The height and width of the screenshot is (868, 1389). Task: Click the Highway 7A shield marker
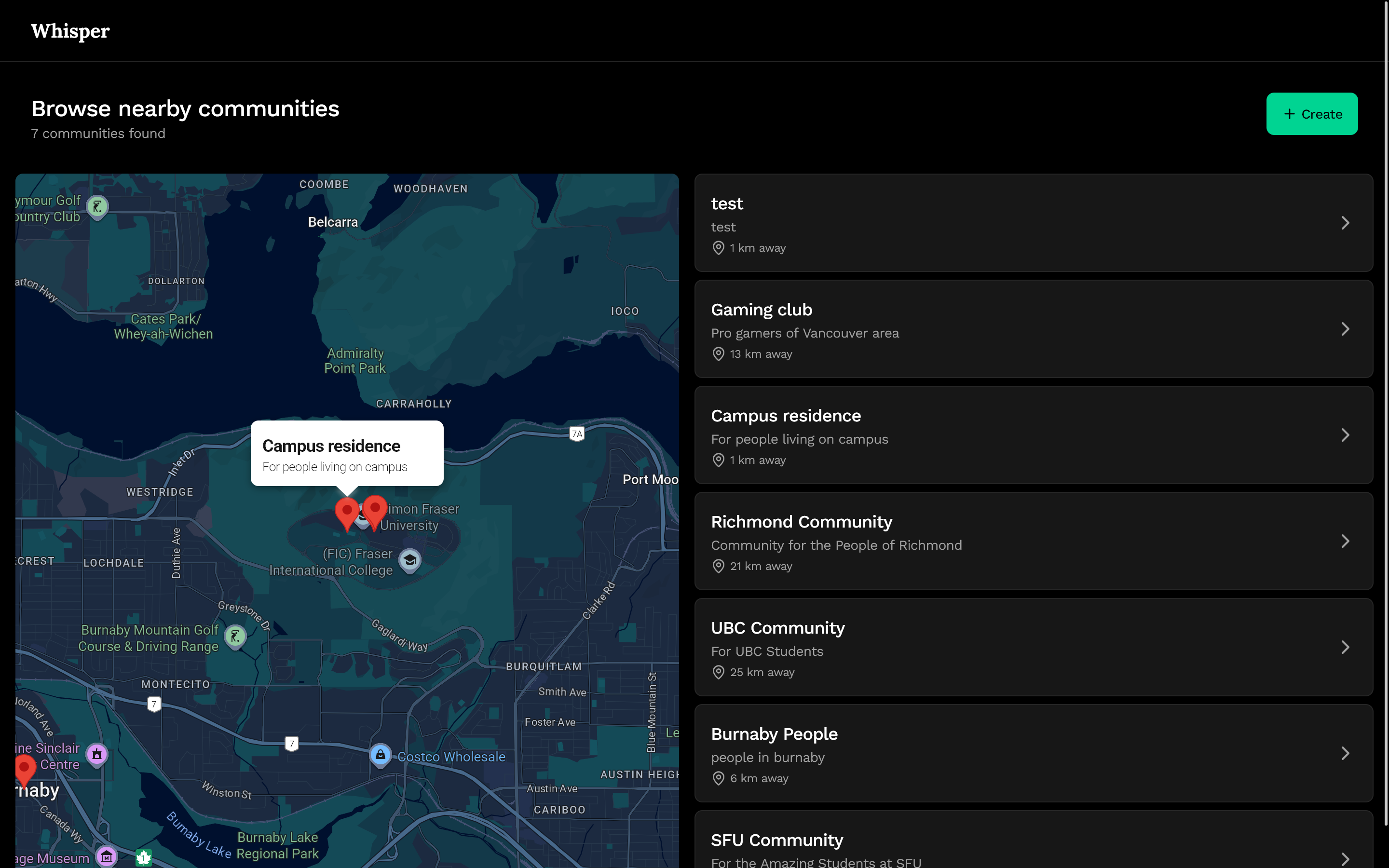tap(577, 434)
